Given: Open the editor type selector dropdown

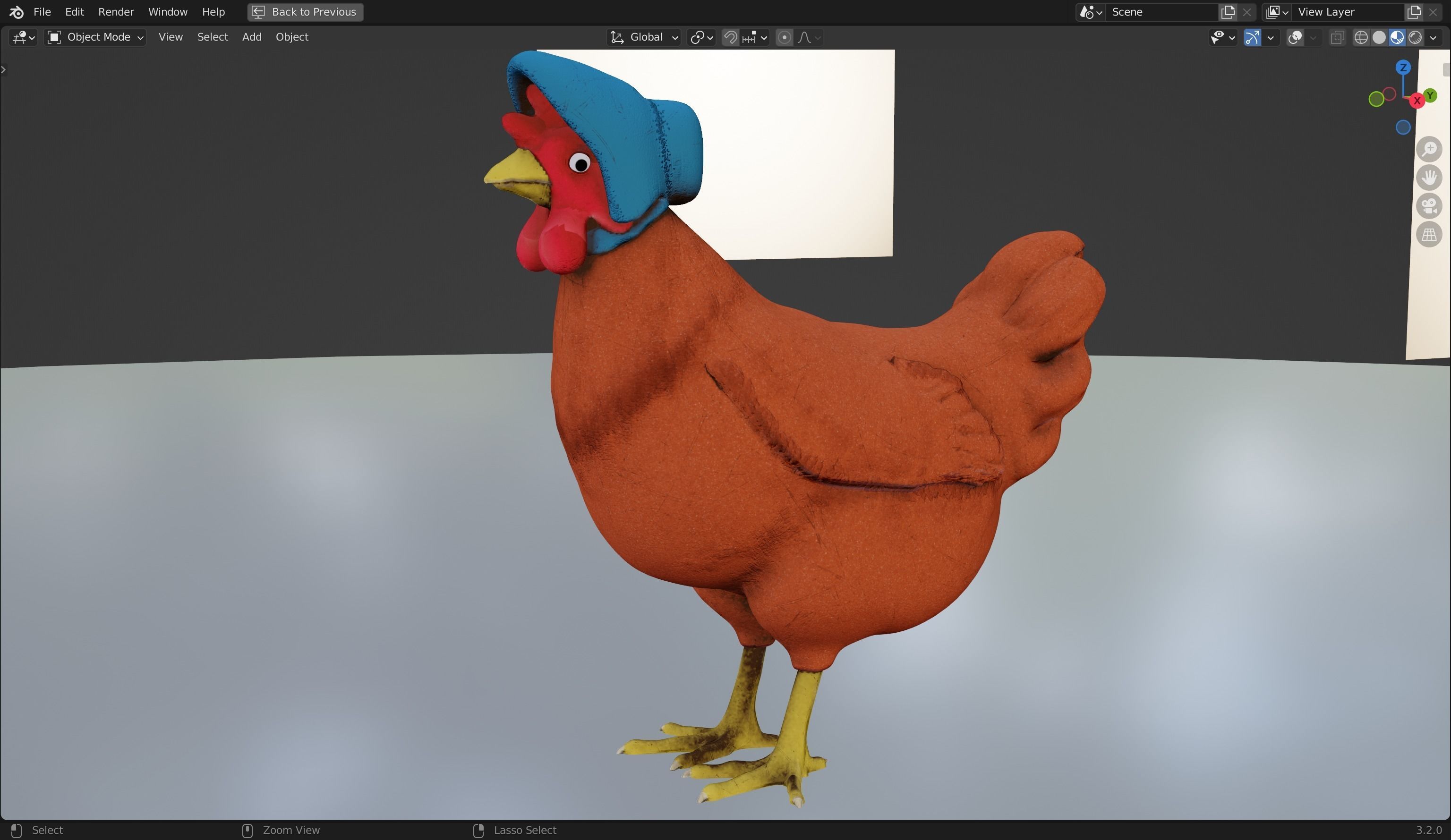Looking at the screenshot, I should [24, 37].
